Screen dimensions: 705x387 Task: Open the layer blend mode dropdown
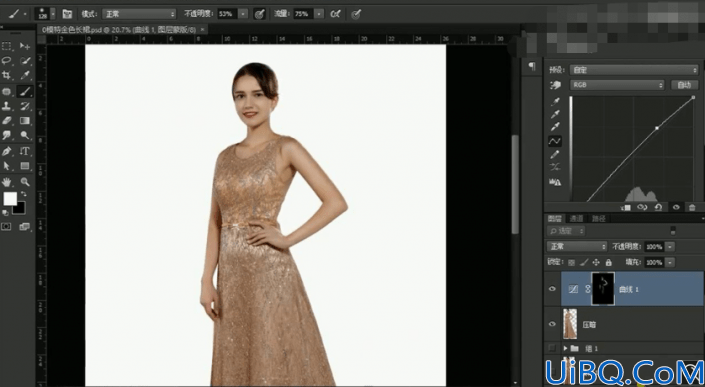pos(577,247)
